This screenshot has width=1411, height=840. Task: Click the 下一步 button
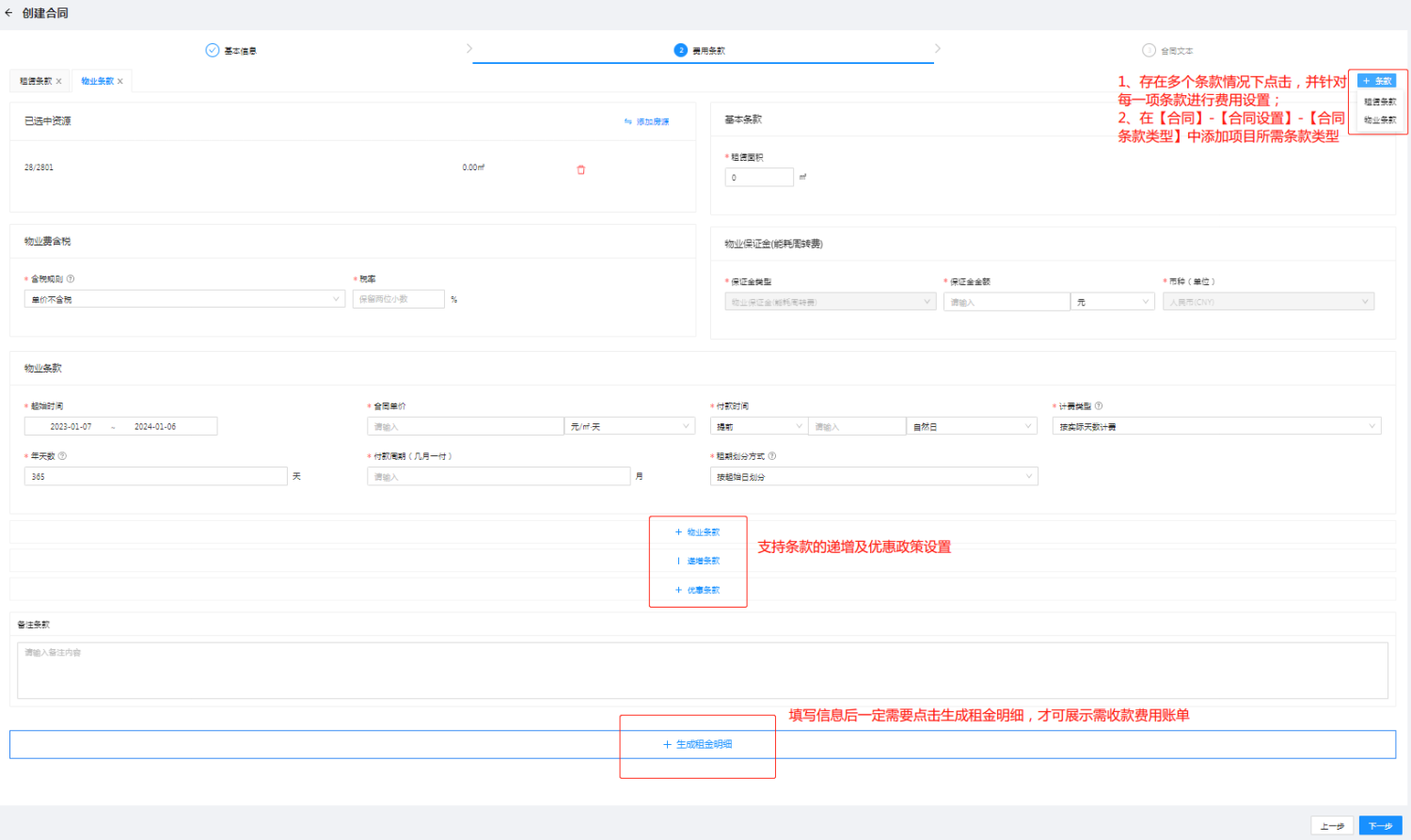(x=1380, y=826)
